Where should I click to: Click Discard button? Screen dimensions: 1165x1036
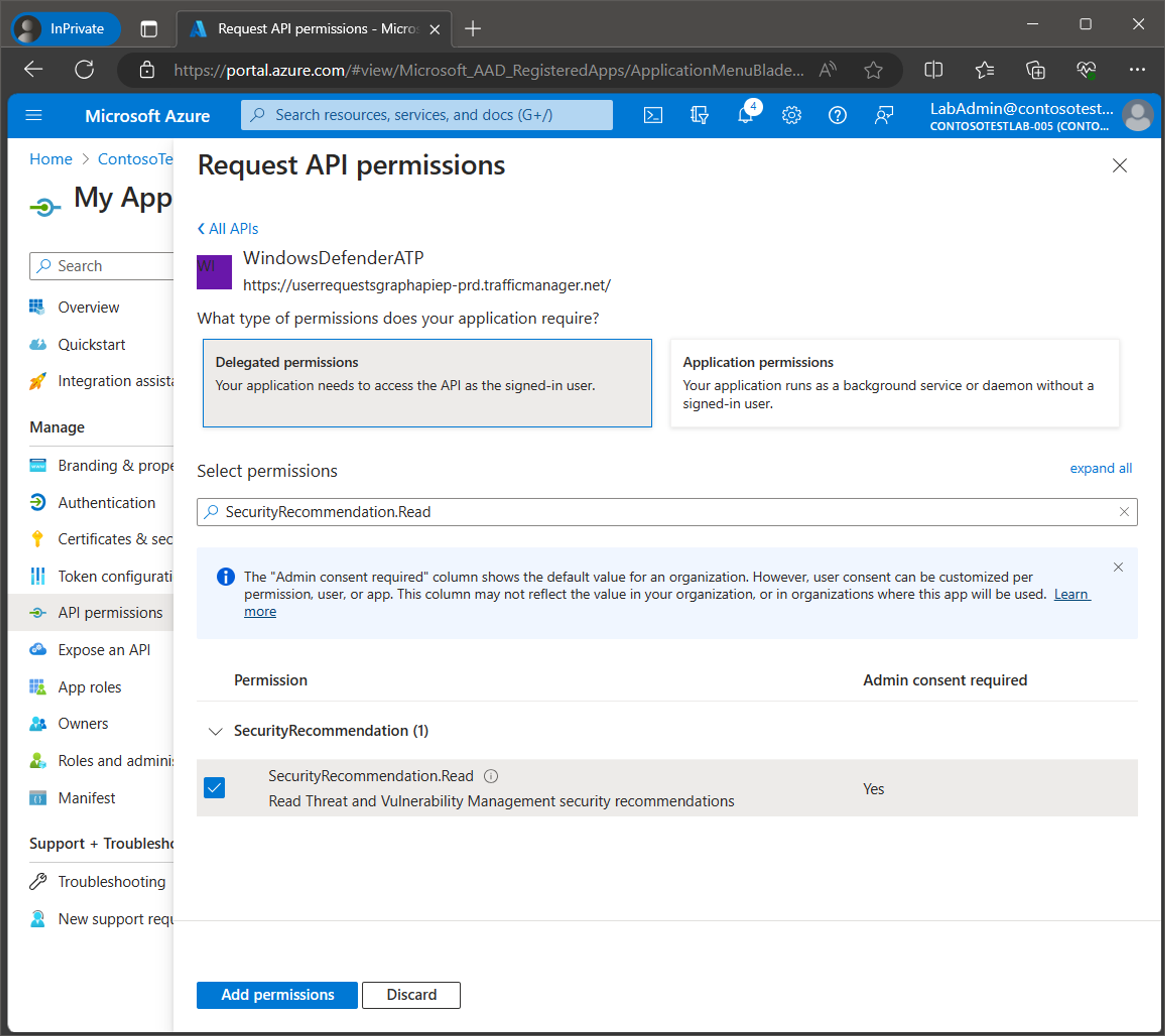pos(411,995)
